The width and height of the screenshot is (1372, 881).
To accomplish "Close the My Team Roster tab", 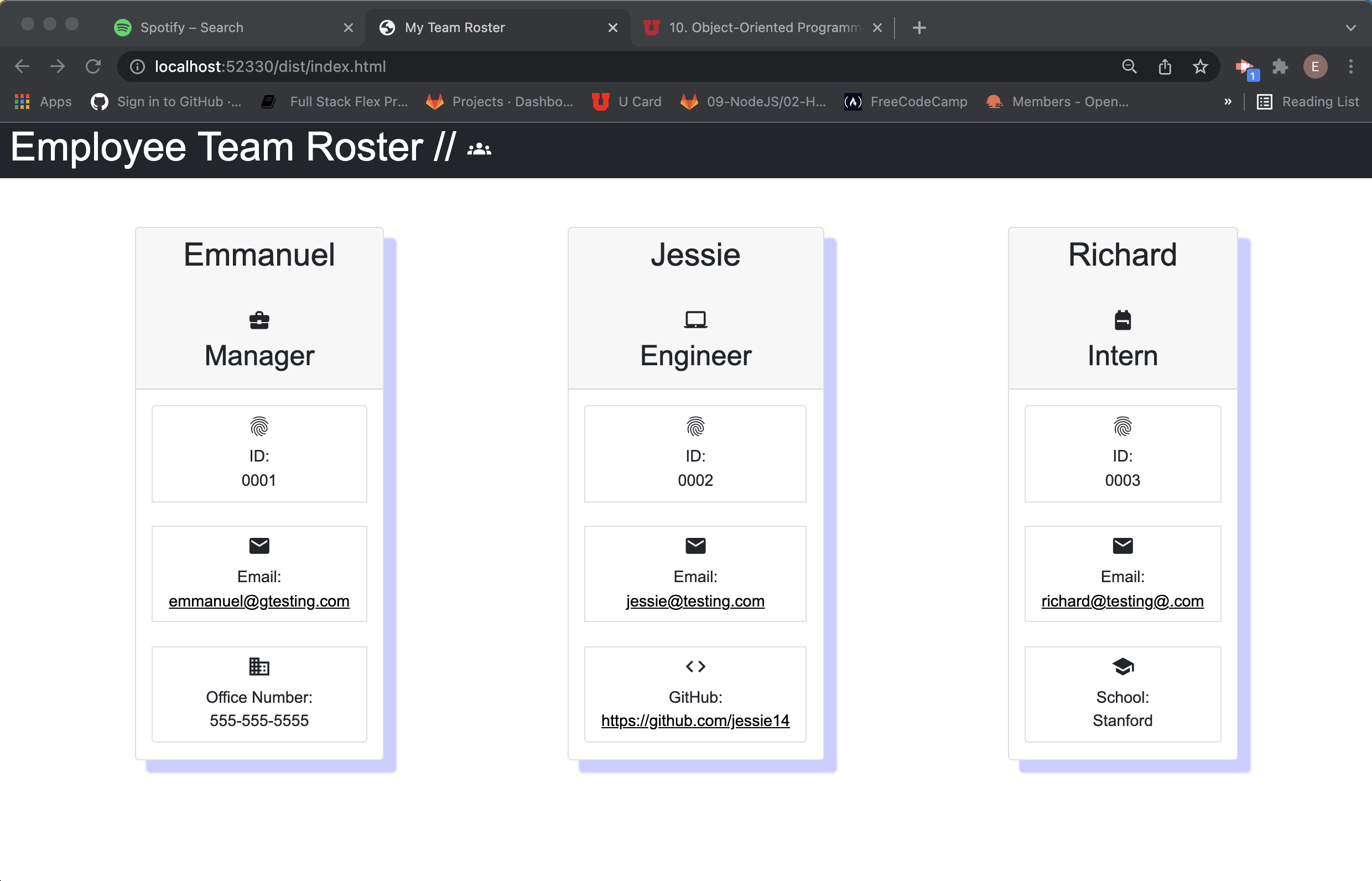I will [x=612, y=28].
